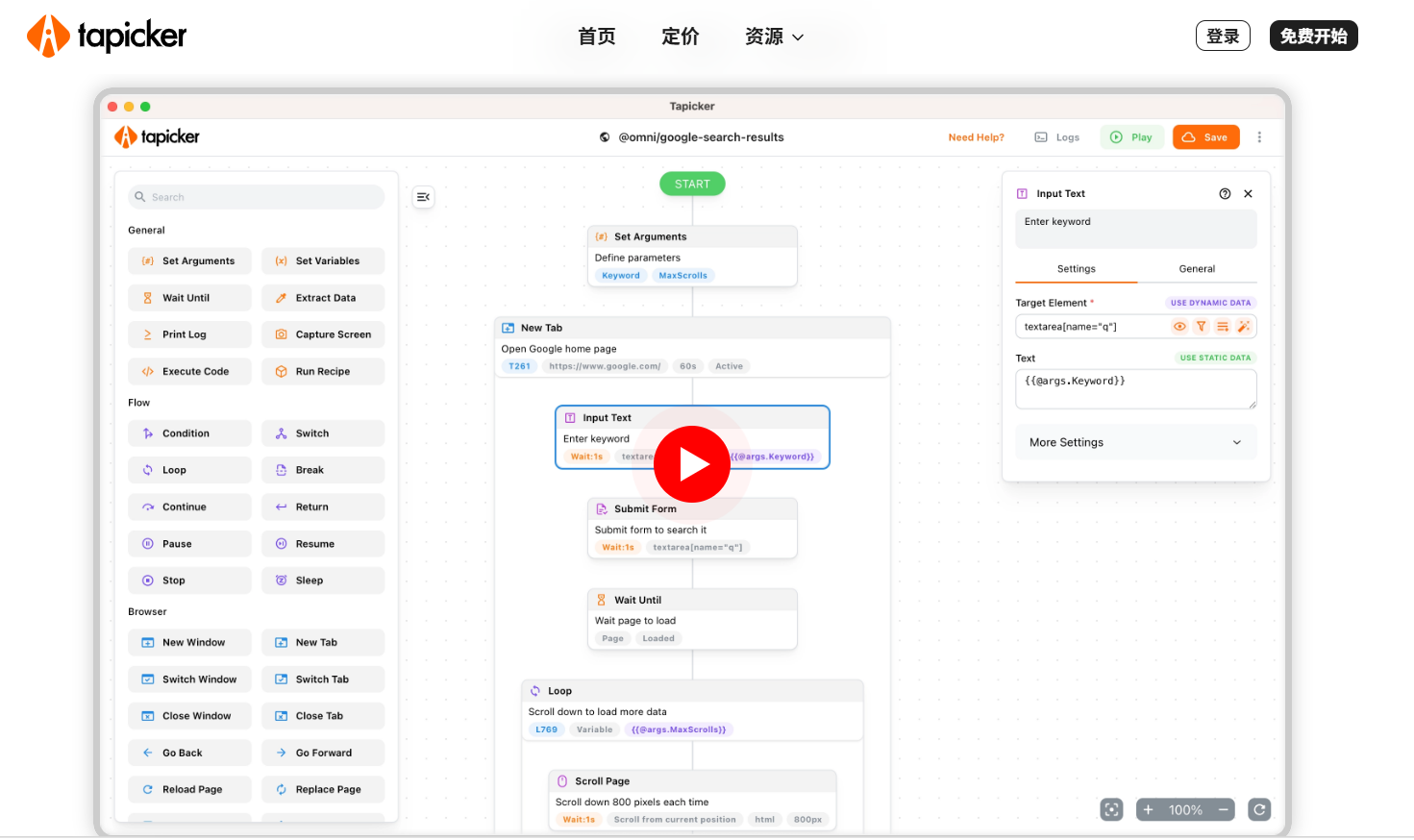This screenshot has width=1414, height=840.
Task: Zoom out with the minus button
Action: pyautogui.click(x=1224, y=810)
